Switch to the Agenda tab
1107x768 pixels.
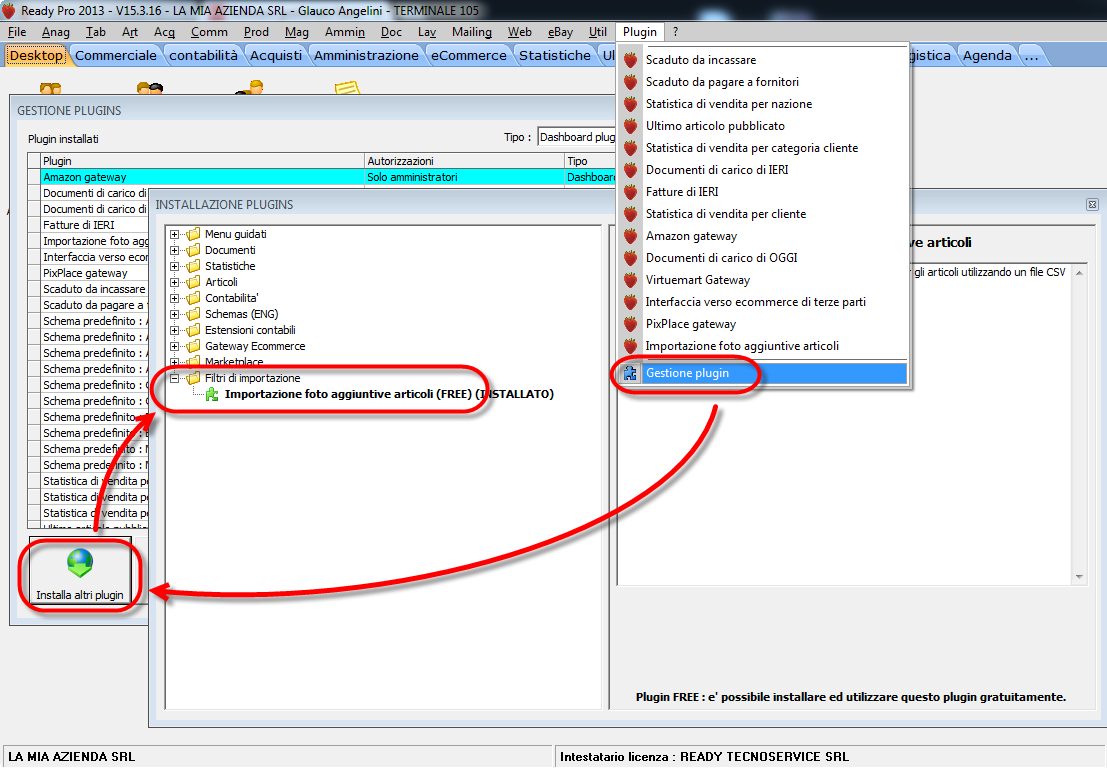click(x=987, y=55)
